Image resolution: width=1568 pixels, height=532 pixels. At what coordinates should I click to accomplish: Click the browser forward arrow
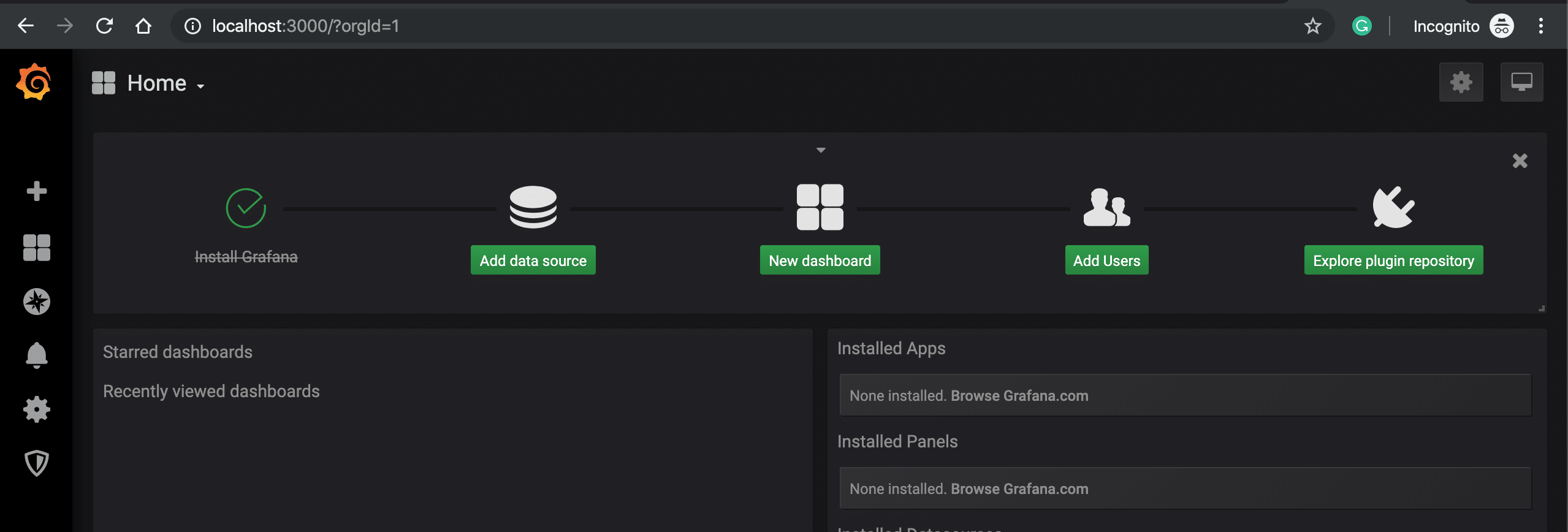tap(65, 26)
